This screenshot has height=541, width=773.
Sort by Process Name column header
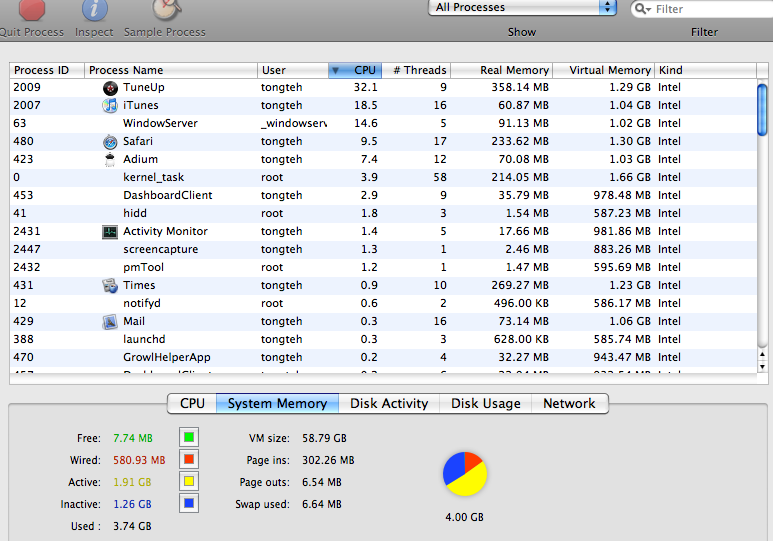click(171, 70)
